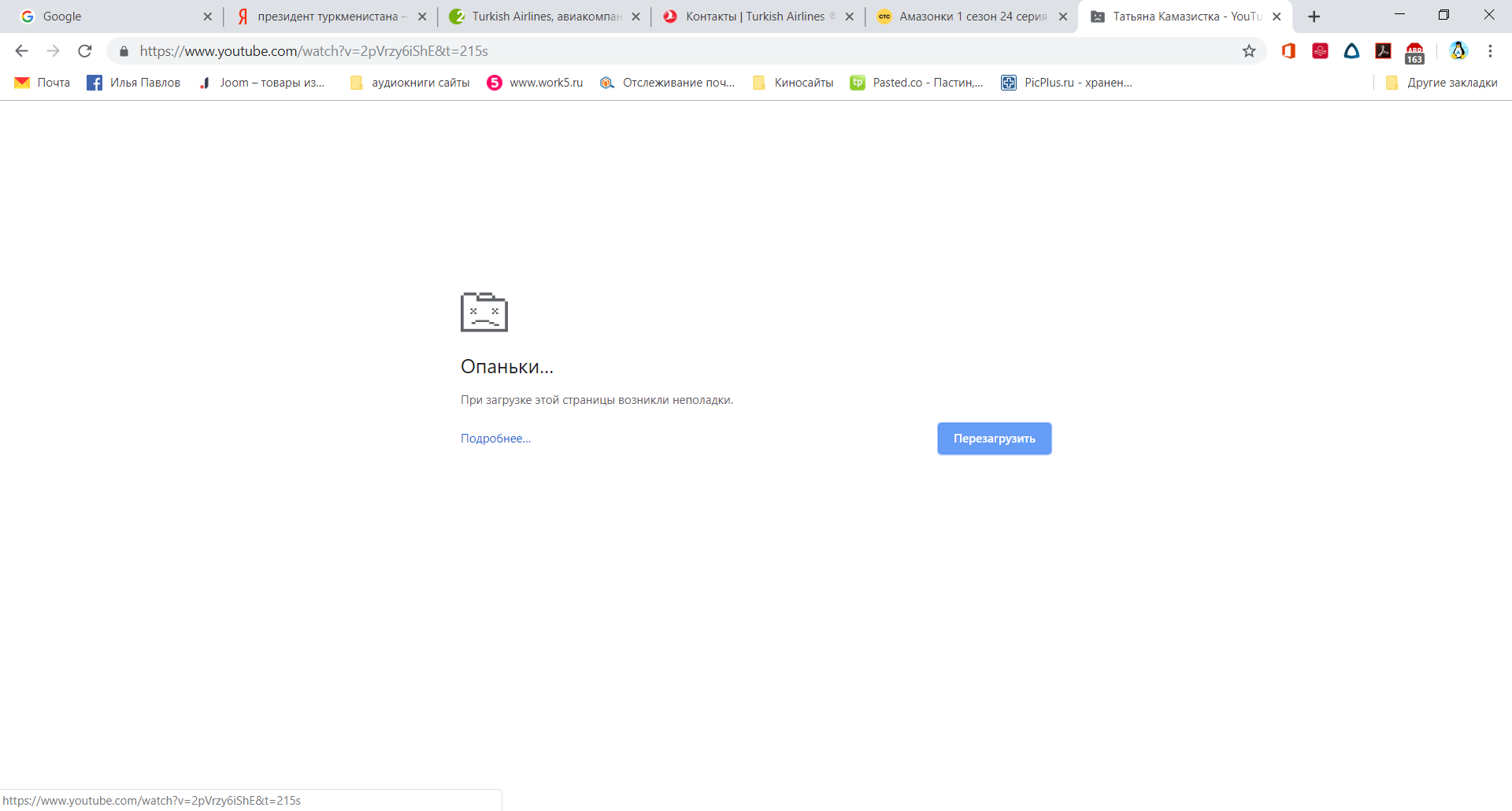Click the 'При загрузке этой страницы' message
The image size is (1512, 811).
[597, 400]
